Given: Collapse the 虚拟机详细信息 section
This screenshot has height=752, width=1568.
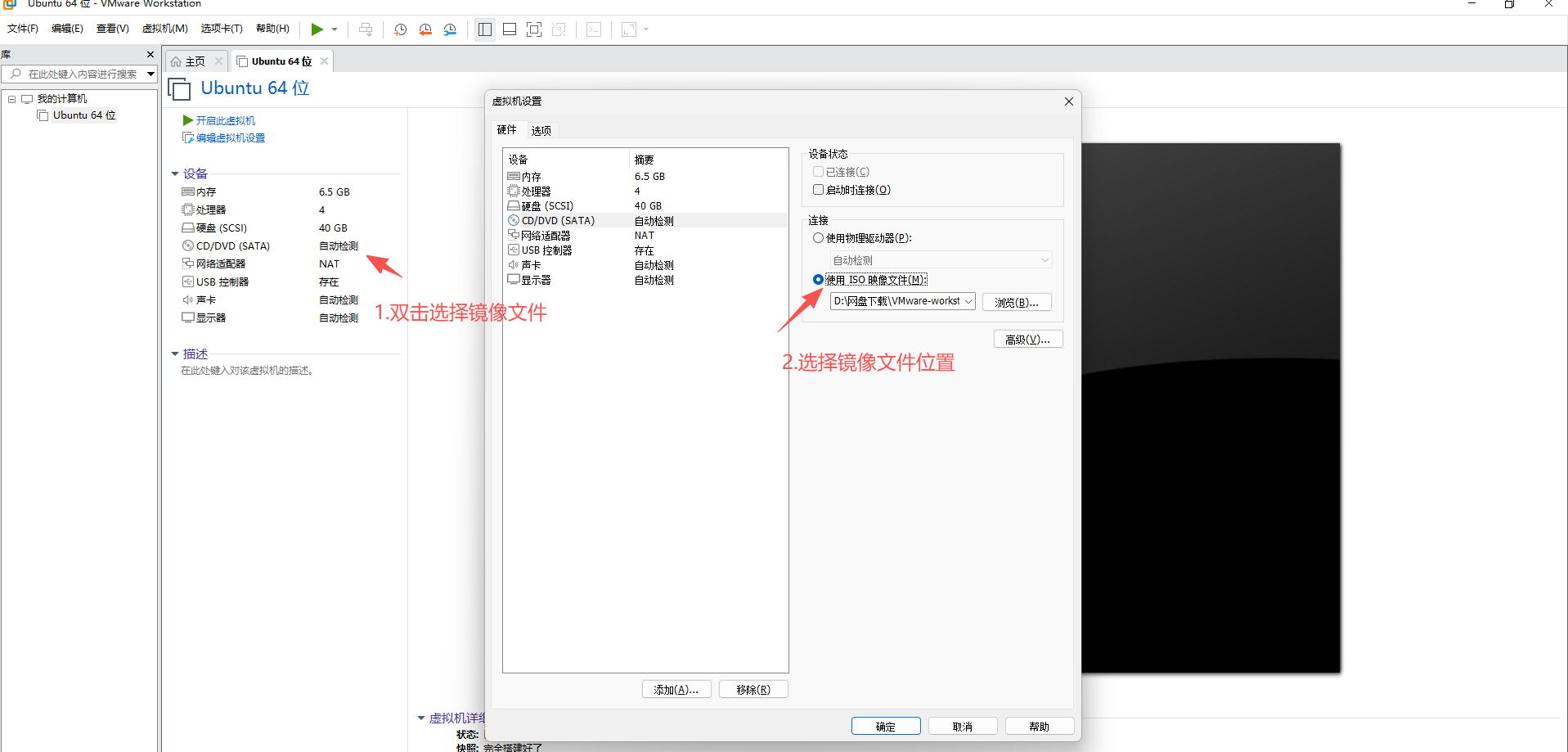Looking at the screenshot, I should [421, 718].
